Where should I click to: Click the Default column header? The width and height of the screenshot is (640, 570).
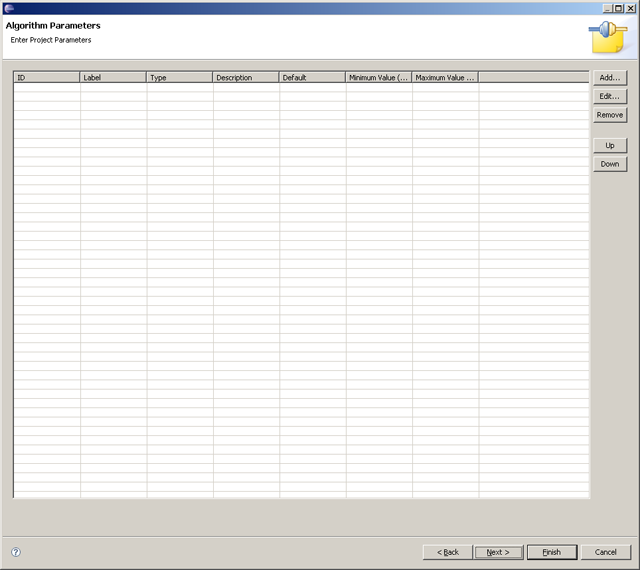pos(312,77)
